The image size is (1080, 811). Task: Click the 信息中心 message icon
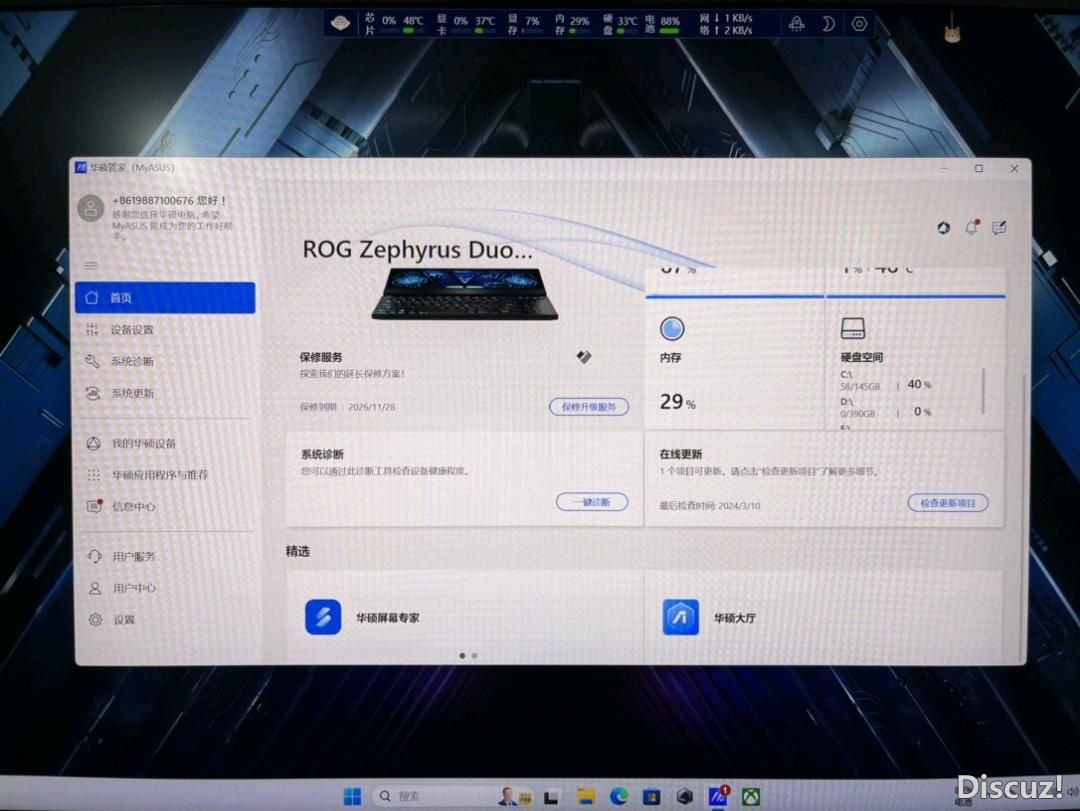tap(94, 506)
